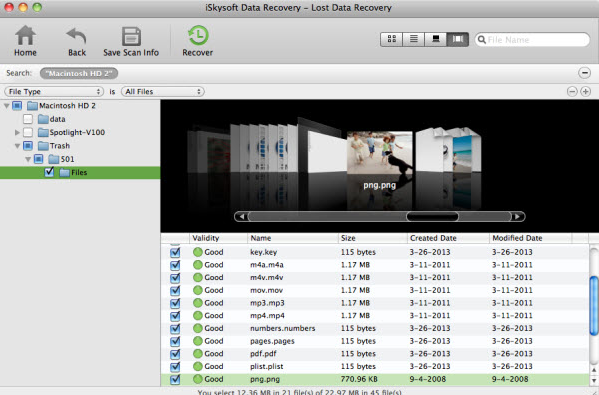Open the All Files dropdown
The height and width of the screenshot is (395, 599).
pos(163,92)
